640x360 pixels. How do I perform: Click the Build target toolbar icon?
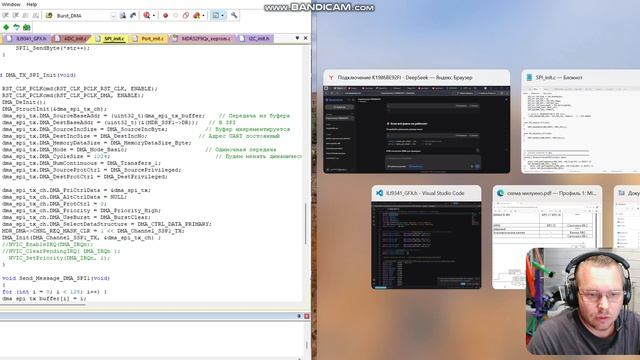6,16
